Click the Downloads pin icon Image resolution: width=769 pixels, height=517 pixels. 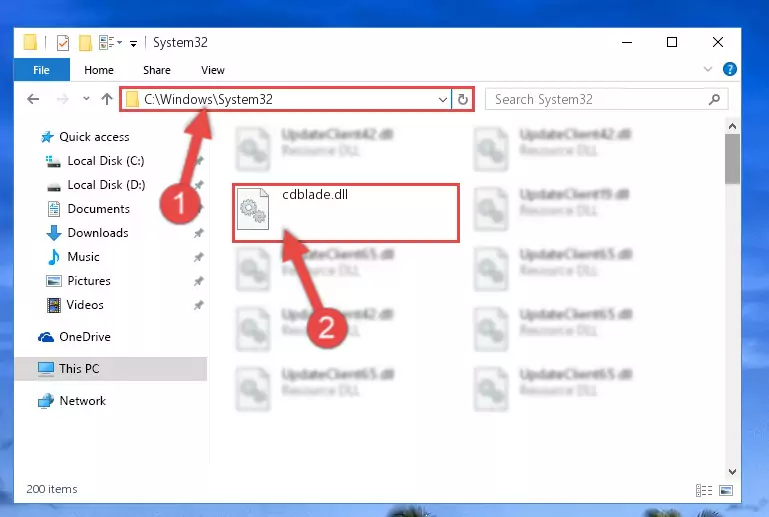click(x=198, y=233)
